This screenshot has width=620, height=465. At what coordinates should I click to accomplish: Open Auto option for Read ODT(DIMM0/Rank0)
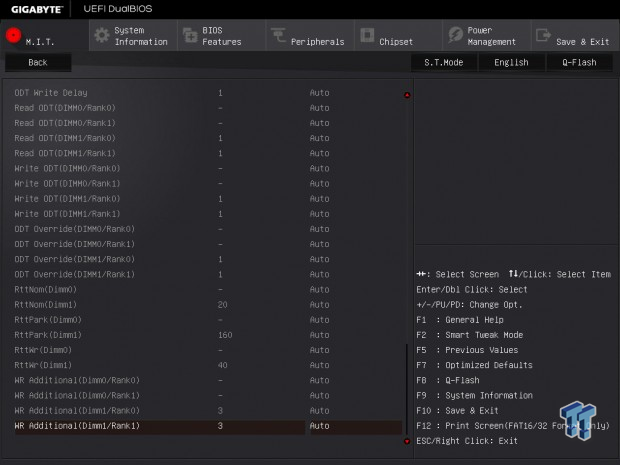click(319, 108)
